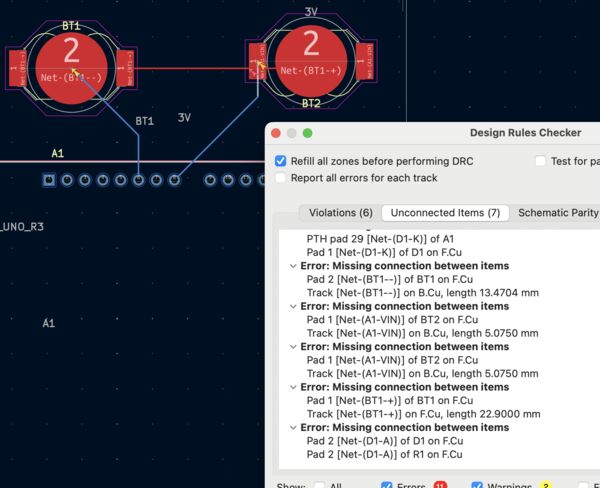600x488 pixels.
Task: Select the left rectangular pad of BT2
Action: (x=257, y=61)
